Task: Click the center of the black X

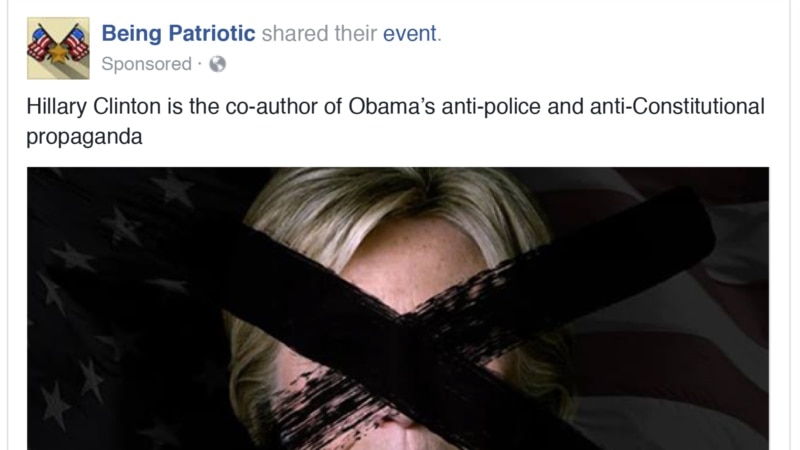Action: (x=403, y=319)
